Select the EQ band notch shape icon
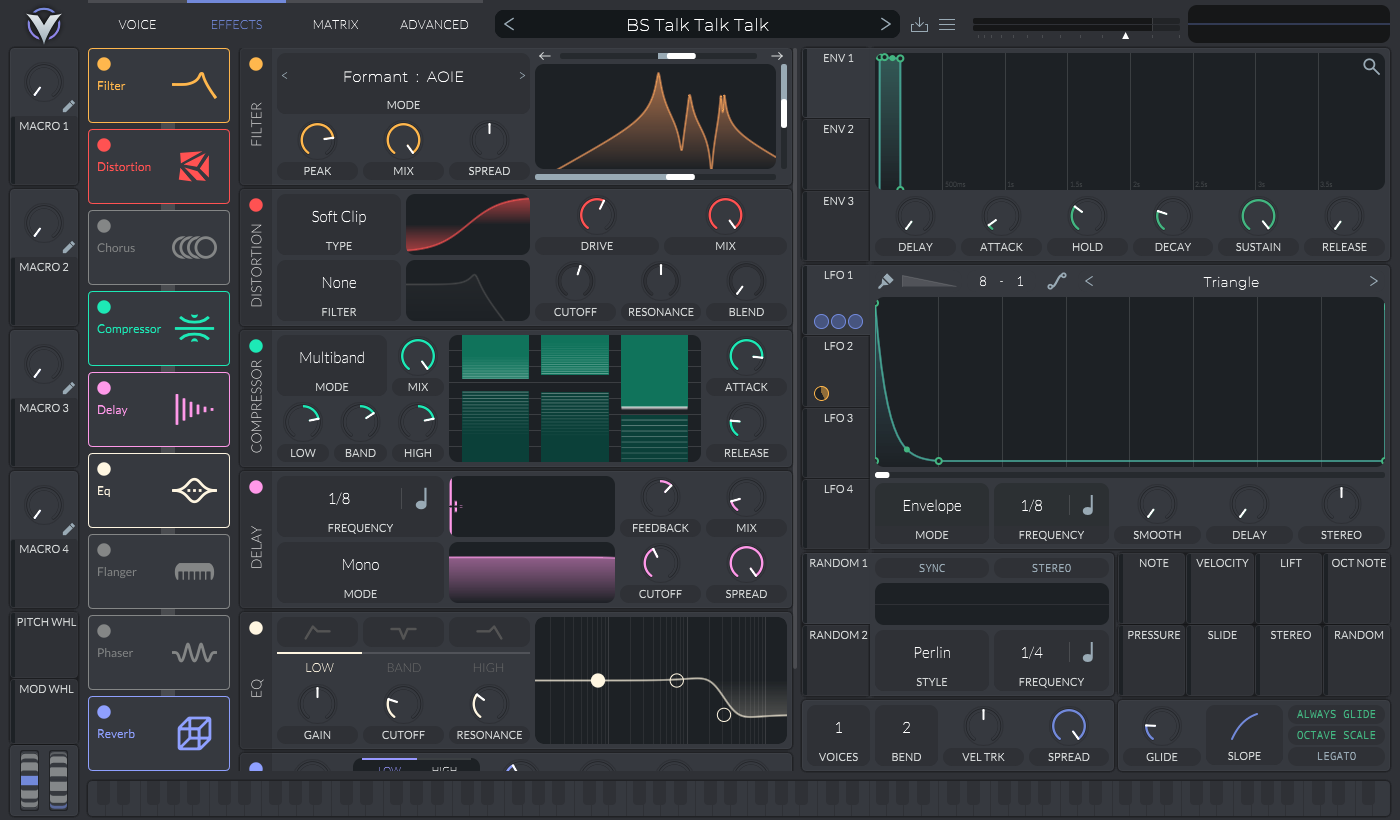This screenshot has width=1400, height=820. point(404,632)
